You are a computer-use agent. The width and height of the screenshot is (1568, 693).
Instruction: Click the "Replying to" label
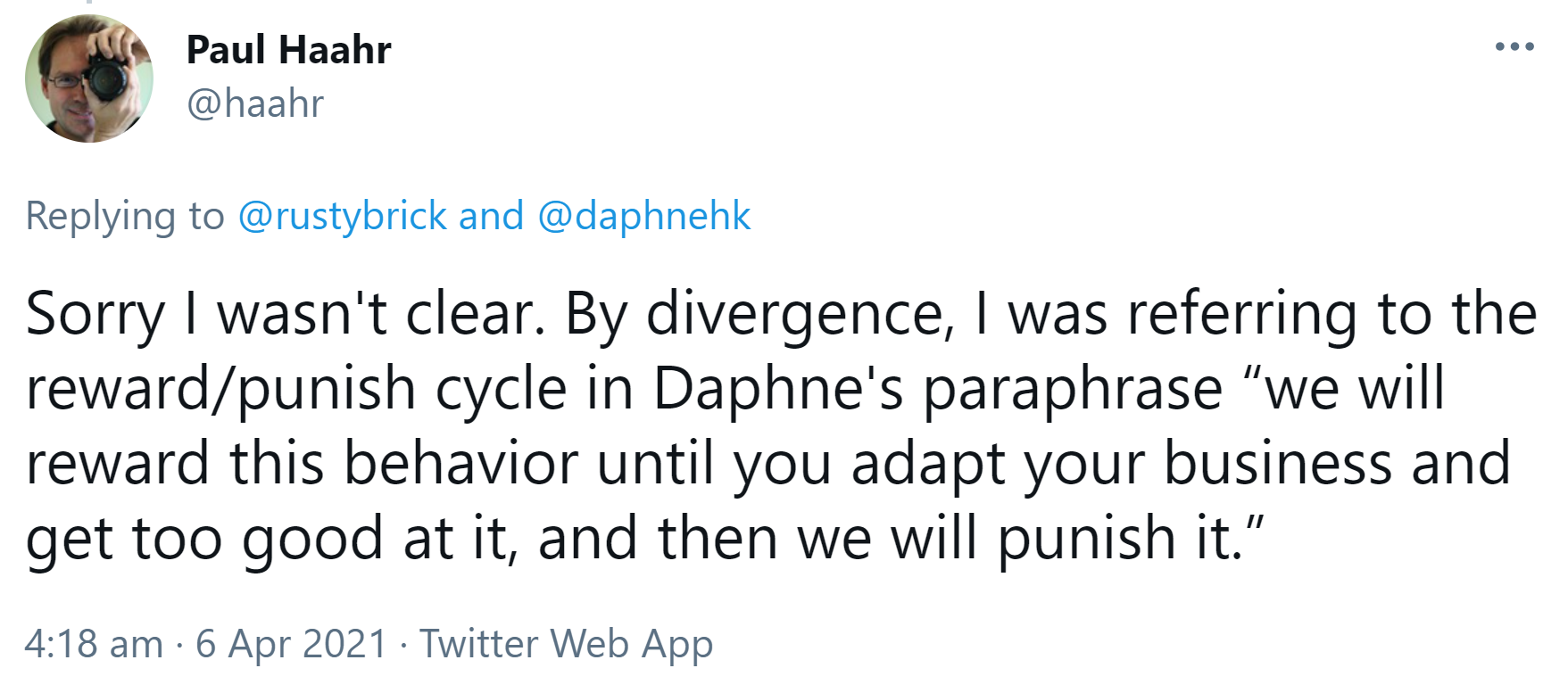tap(125, 216)
